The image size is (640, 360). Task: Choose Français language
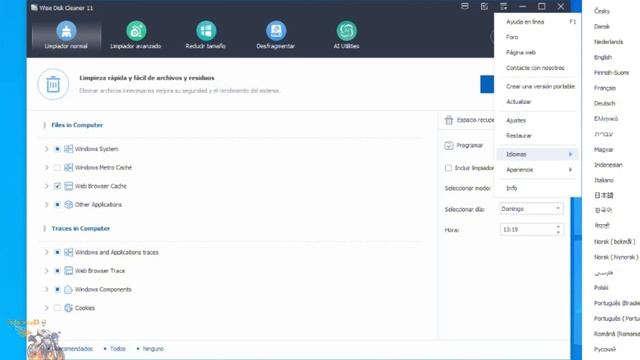(x=604, y=88)
